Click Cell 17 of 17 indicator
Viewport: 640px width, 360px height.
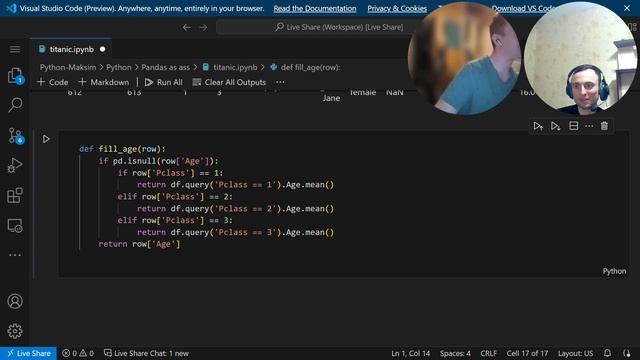[527, 353]
